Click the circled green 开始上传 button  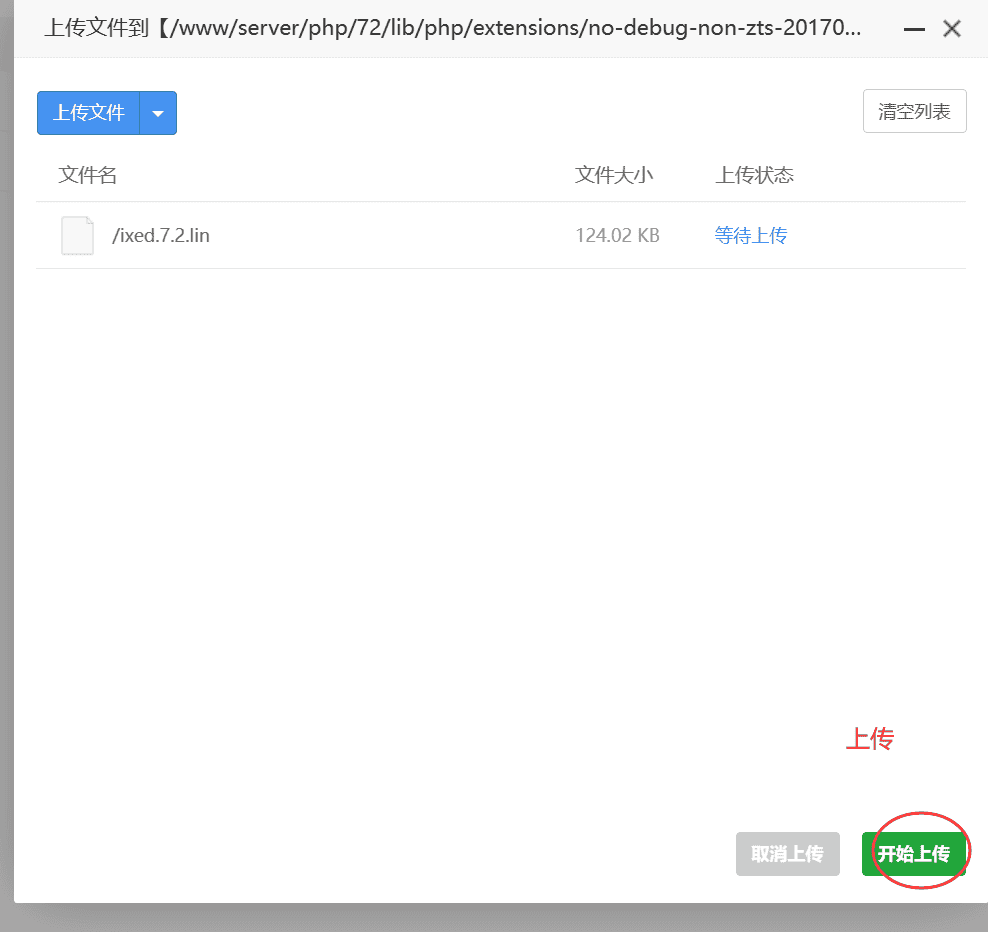coord(915,854)
